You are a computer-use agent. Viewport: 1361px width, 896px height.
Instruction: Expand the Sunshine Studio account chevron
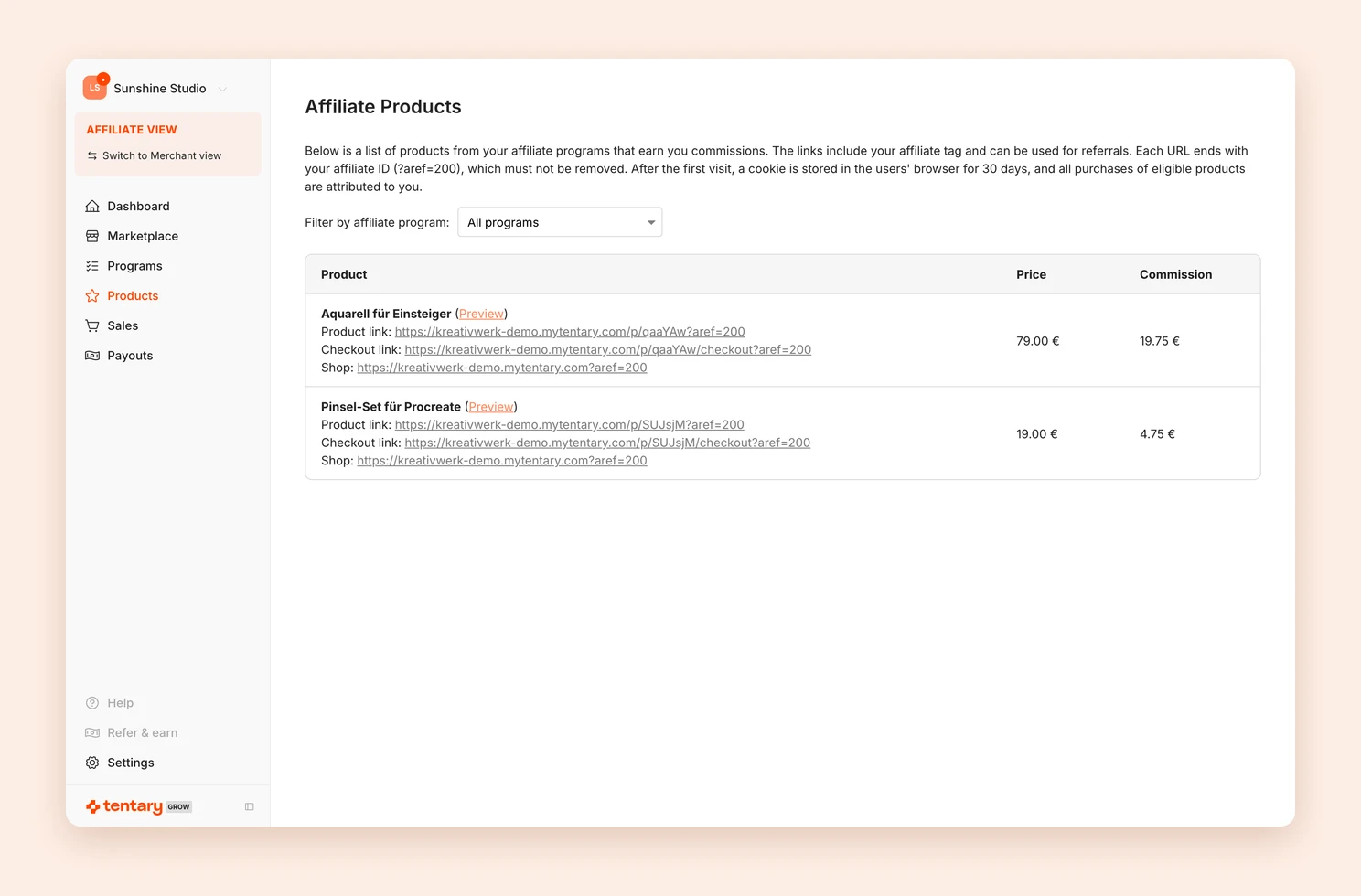222,89
